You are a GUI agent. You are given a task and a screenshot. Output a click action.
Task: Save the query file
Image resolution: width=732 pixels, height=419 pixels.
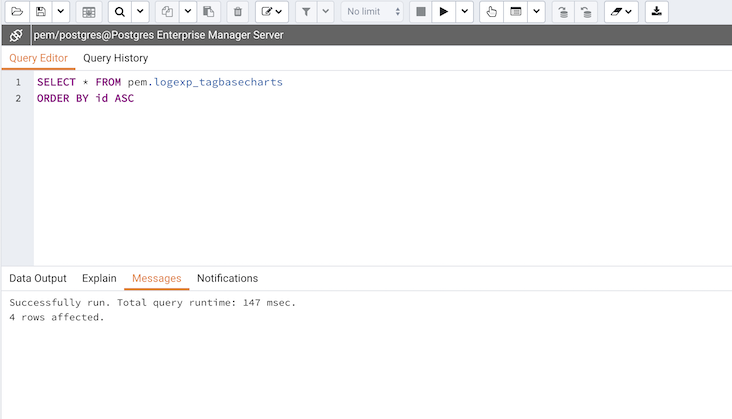(x=41, y=12)
